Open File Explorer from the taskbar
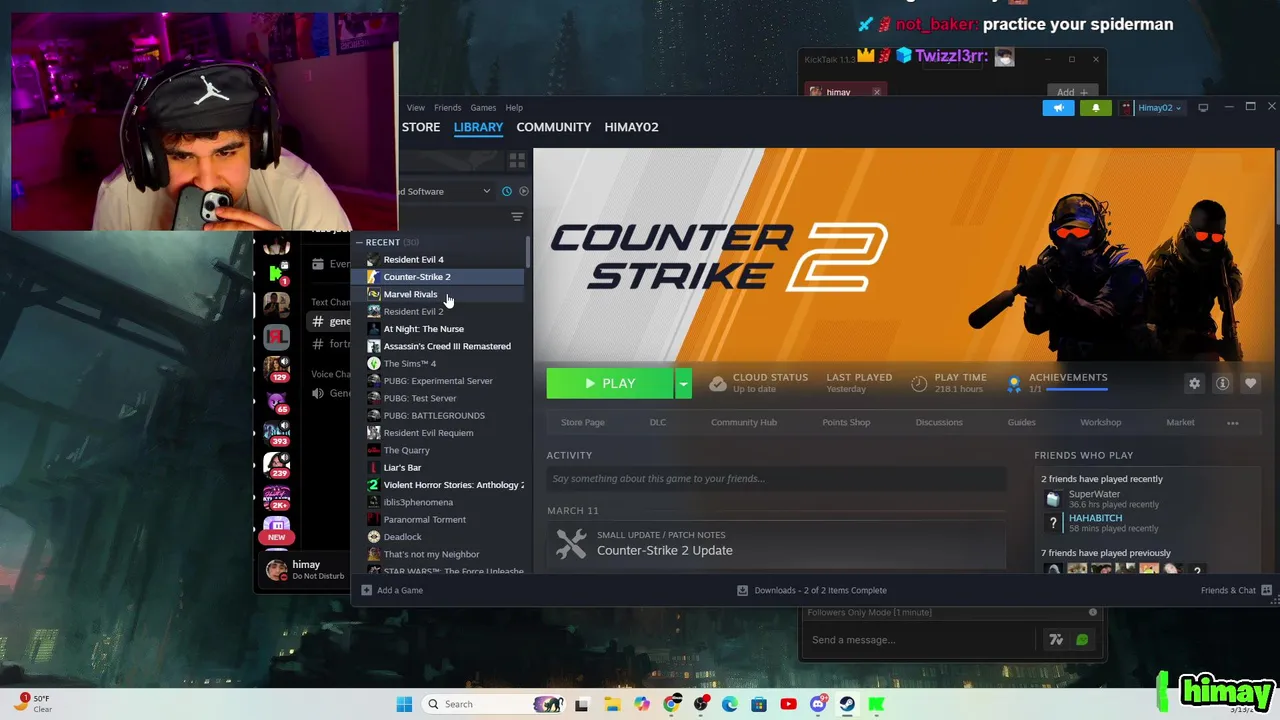The height and width of the screenshot is (720, 1280). (612, 704)
